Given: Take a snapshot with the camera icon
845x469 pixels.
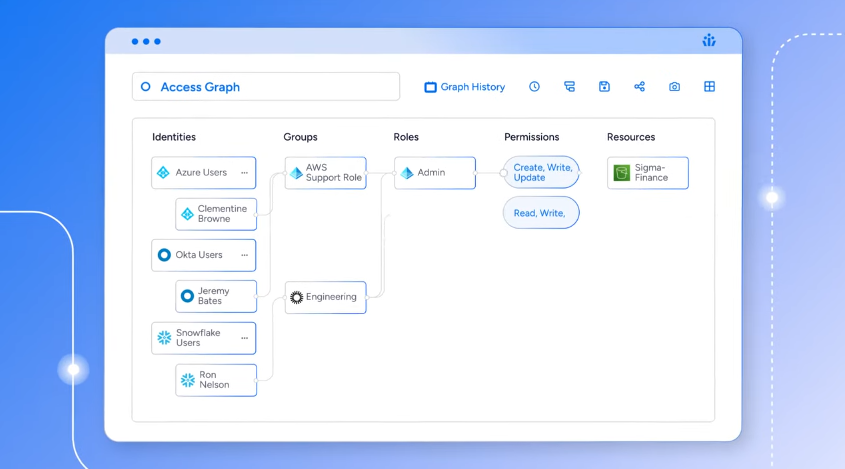Looking at the screenshot, I should click(x=674, y=87).
